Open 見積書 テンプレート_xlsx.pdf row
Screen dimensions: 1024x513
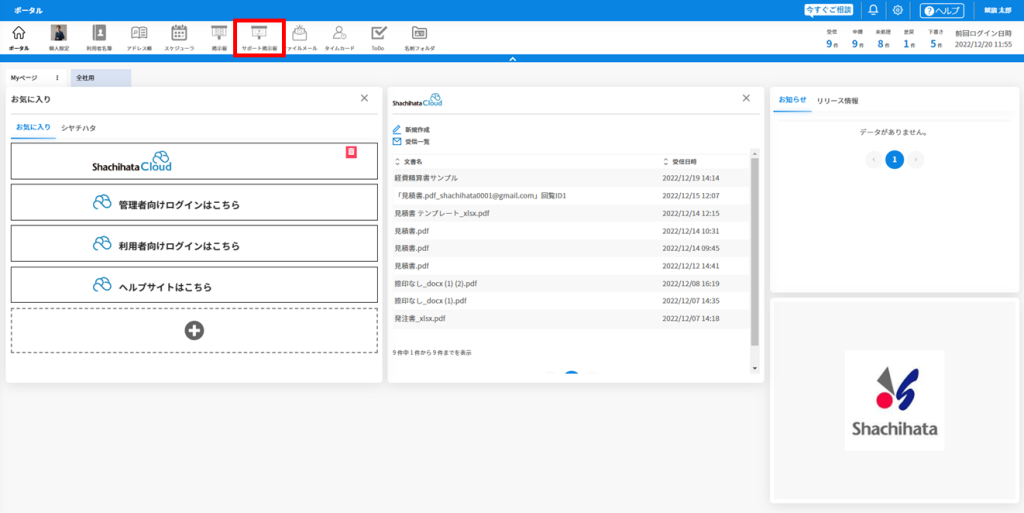click(571, 213)
